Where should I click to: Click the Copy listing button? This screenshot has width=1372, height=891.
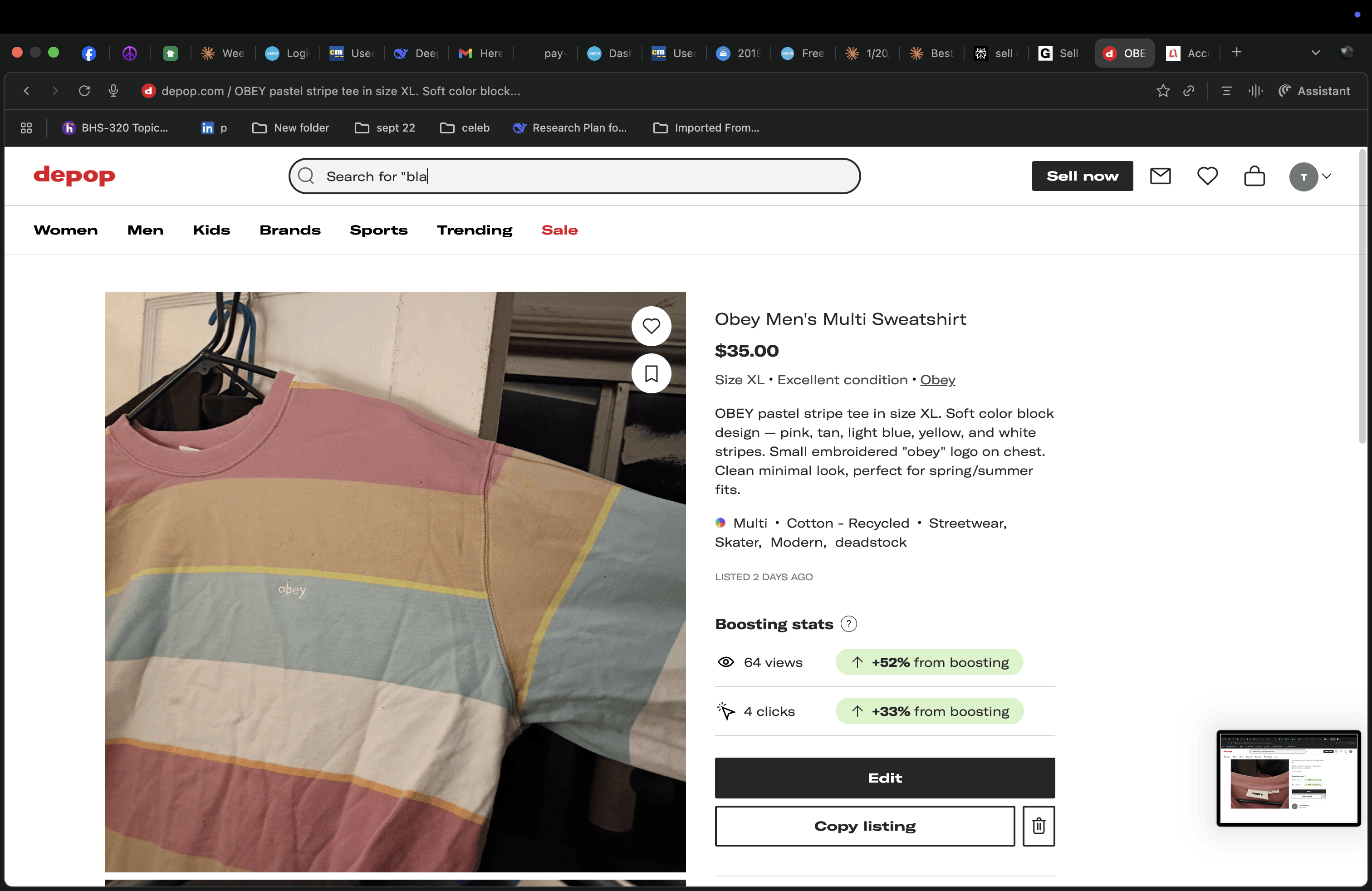tap(865, 826)
